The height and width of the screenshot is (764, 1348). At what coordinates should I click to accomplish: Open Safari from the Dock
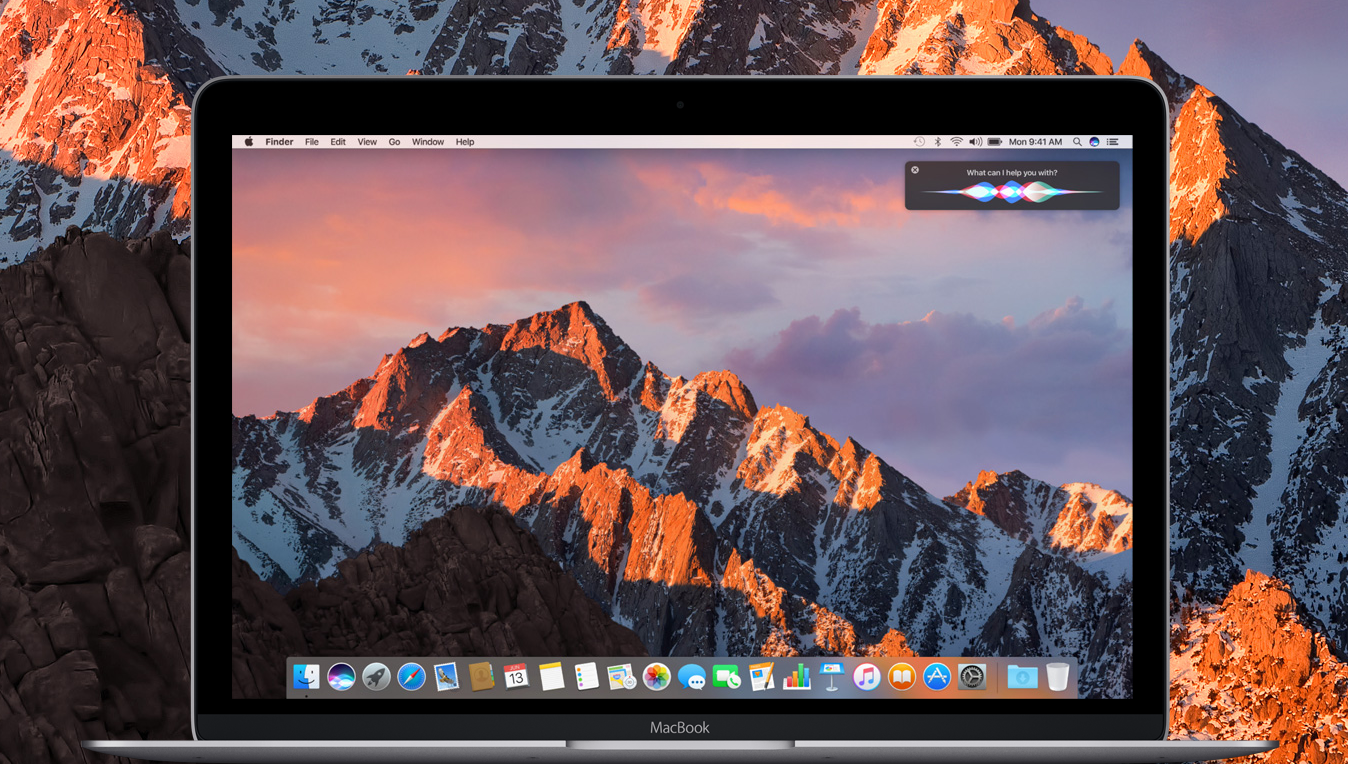tap(410, 677)
